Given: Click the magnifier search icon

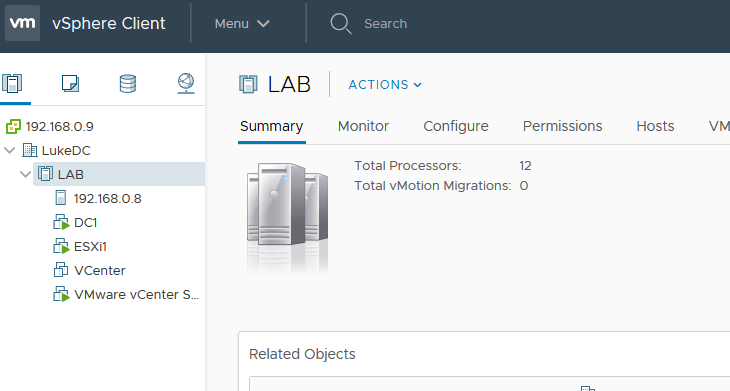Looking at the screenshot, I should point(341,23).
